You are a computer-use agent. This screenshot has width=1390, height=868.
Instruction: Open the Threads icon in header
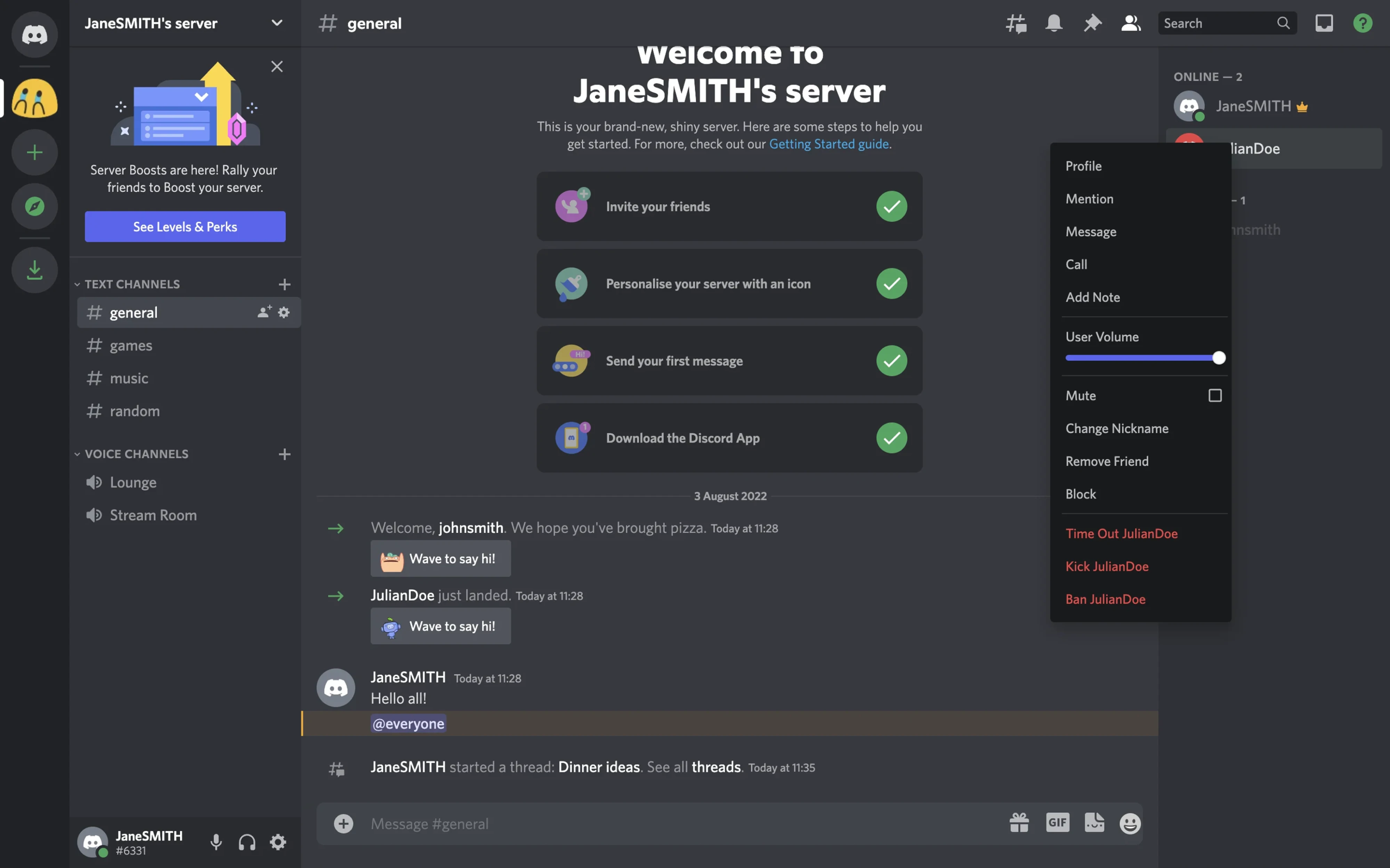coord(1016,24)
